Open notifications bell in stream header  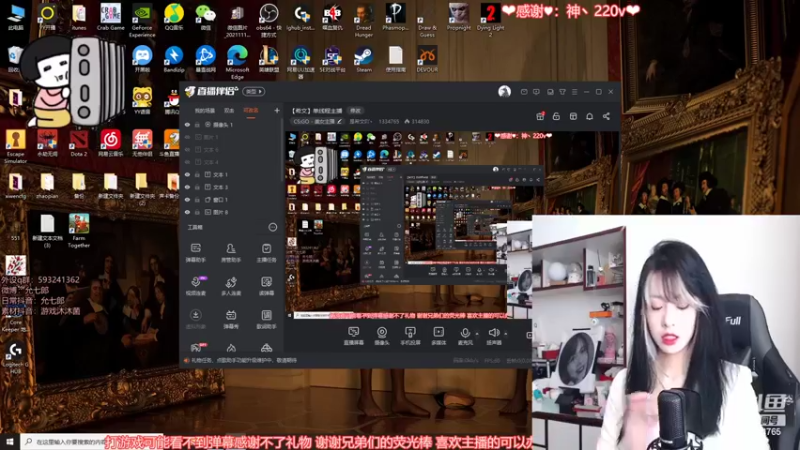click(589, 116)
